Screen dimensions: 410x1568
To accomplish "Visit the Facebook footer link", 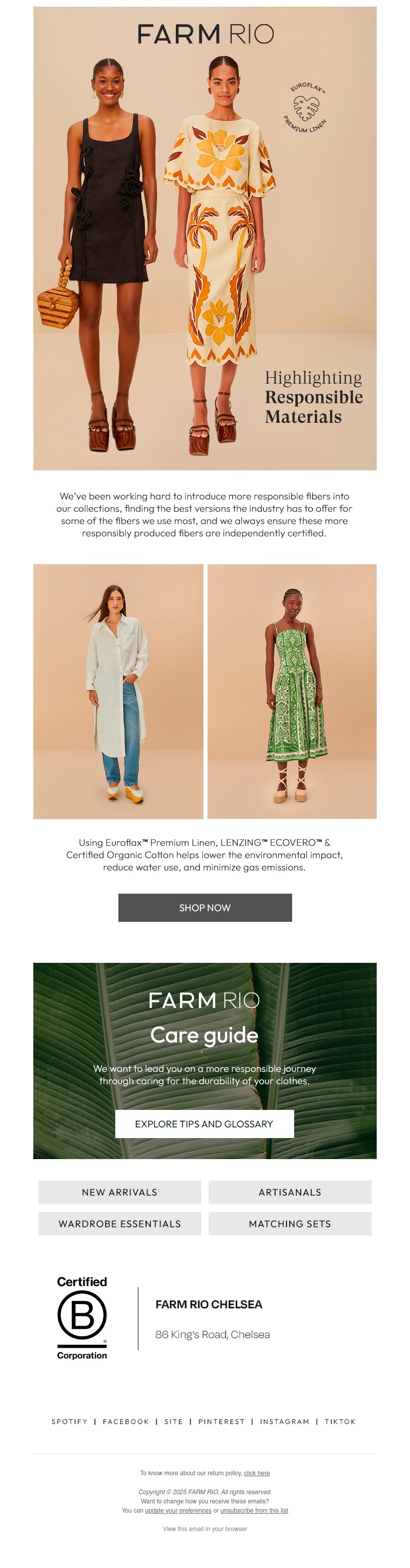I will coord(126,1421).
